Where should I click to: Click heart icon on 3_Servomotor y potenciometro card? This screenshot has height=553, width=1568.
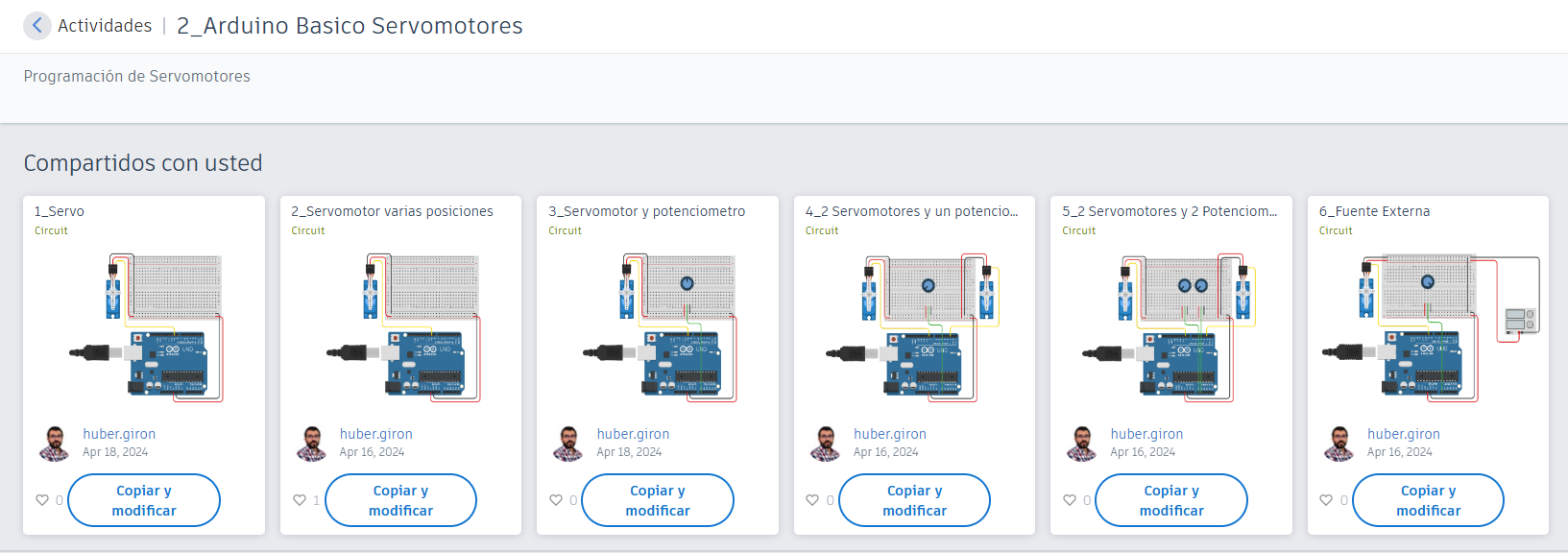[x=556, y=500]
